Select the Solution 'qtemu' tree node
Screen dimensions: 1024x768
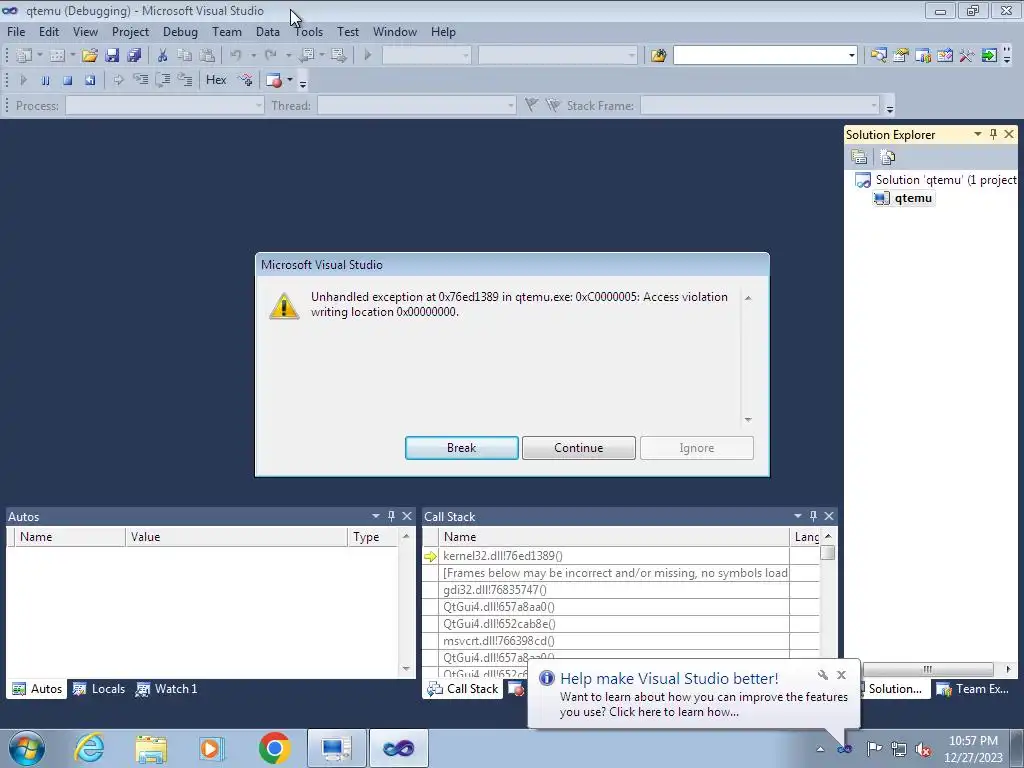(x=936, y=180)
